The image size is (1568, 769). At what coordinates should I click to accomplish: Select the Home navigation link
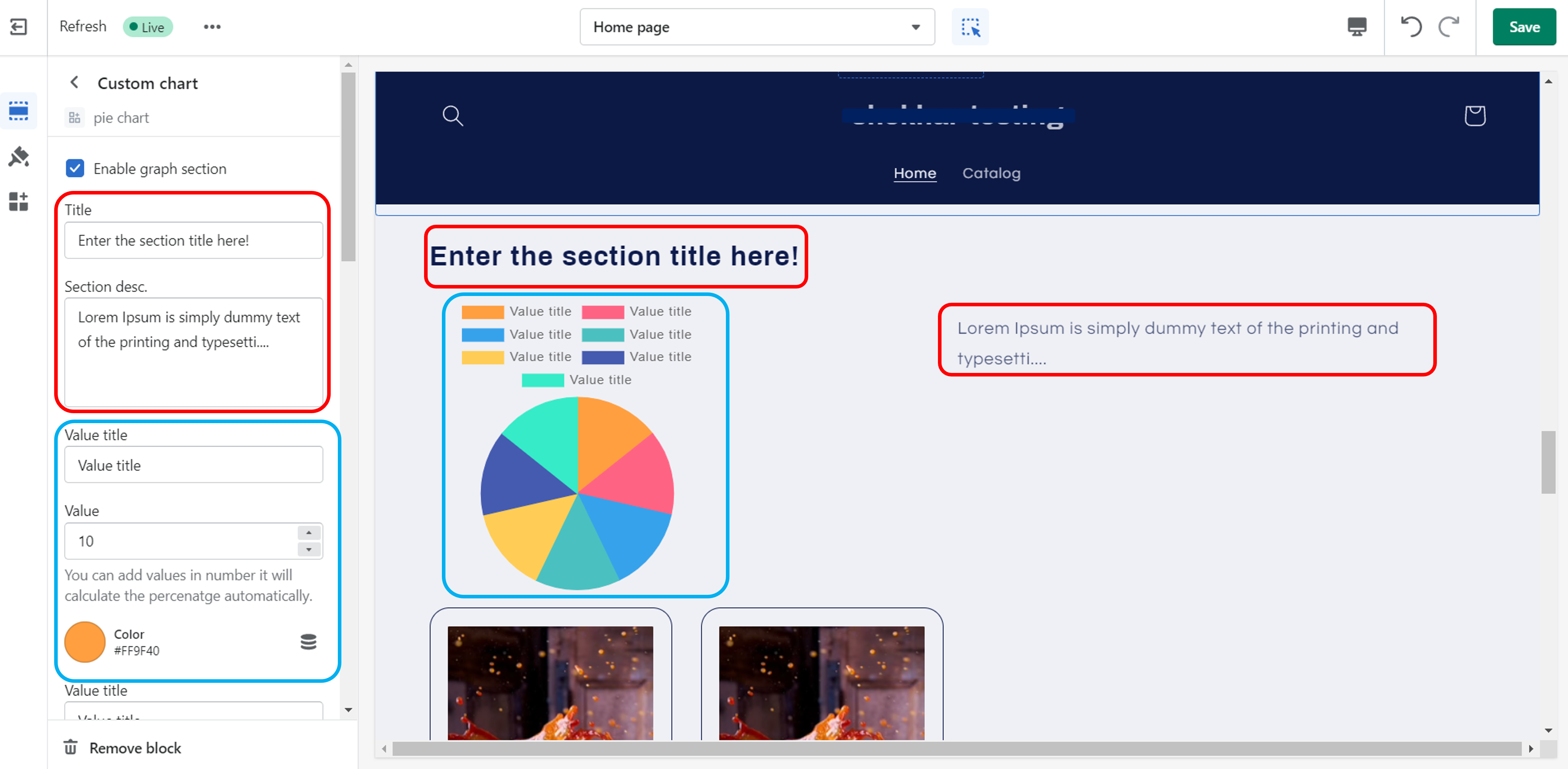[x=914, y=173]
